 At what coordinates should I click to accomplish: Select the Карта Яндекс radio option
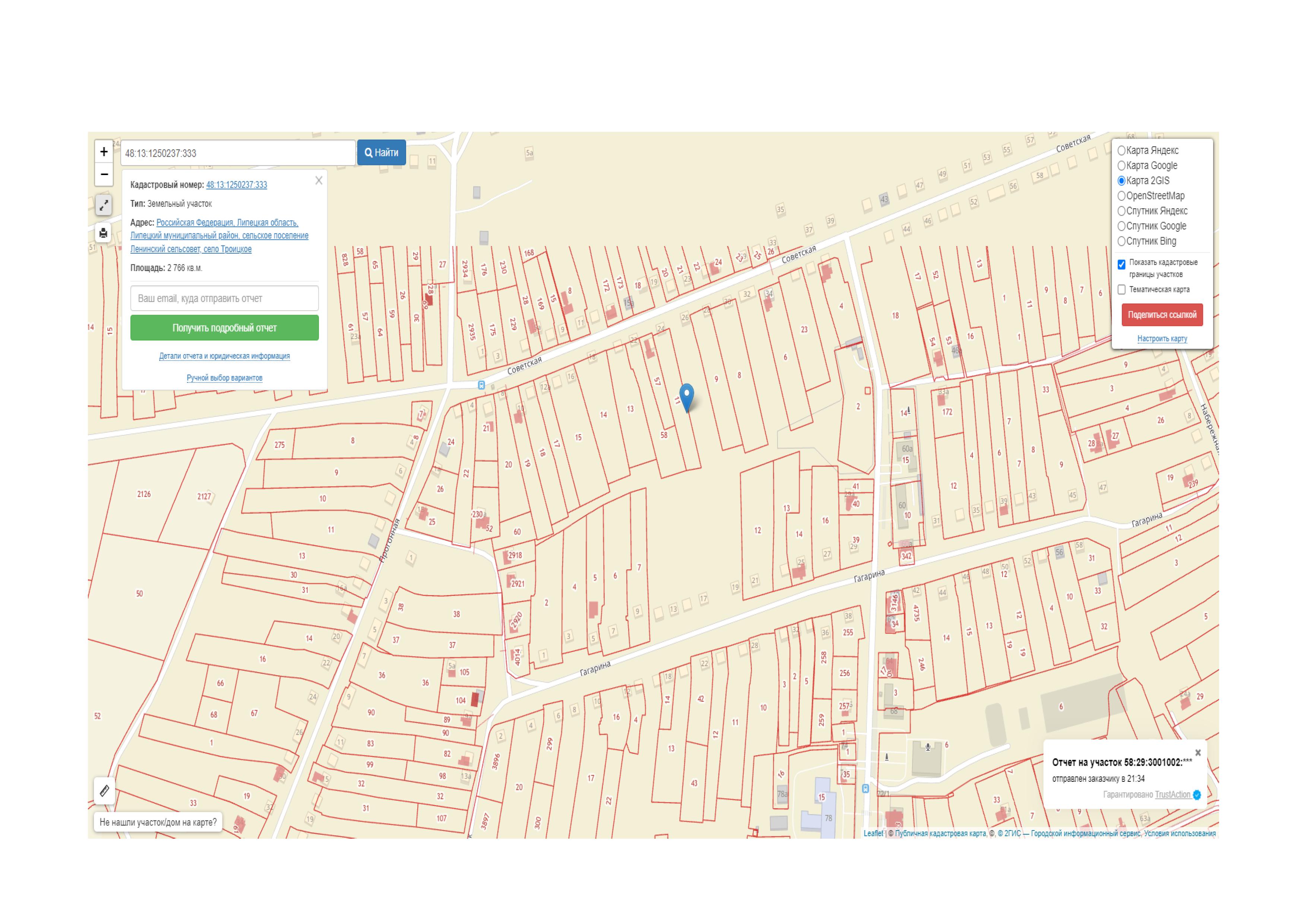tap(1121, 151)
